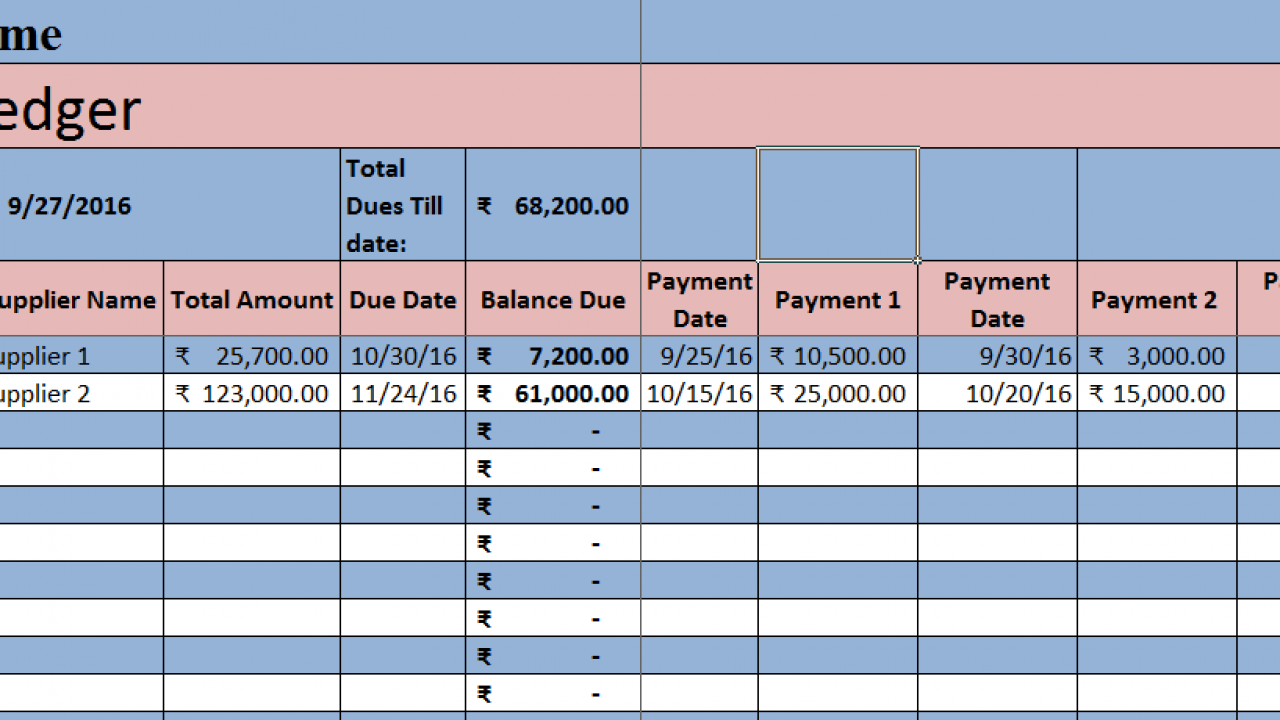Select the 10/30/16 due date cell
Image resolution: width=1280 pixels, height=720 pixels.
(x=403, y=355)
